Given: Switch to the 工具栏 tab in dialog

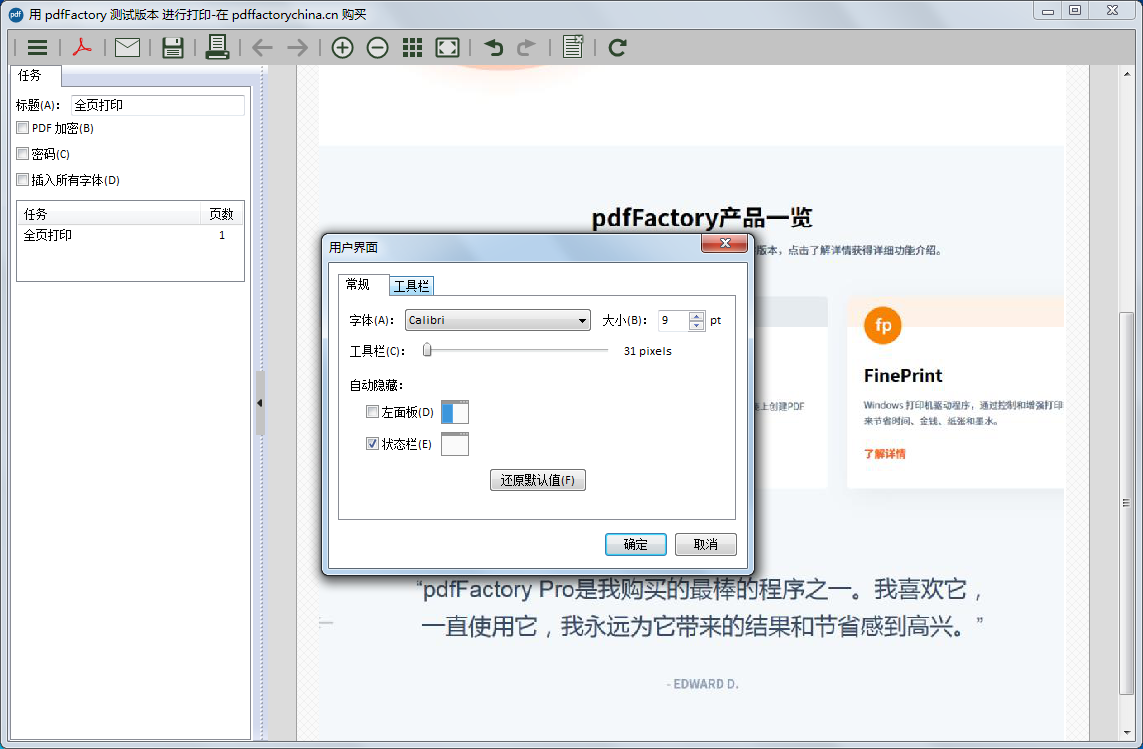Looking at the screenshot, I should 412,286.
